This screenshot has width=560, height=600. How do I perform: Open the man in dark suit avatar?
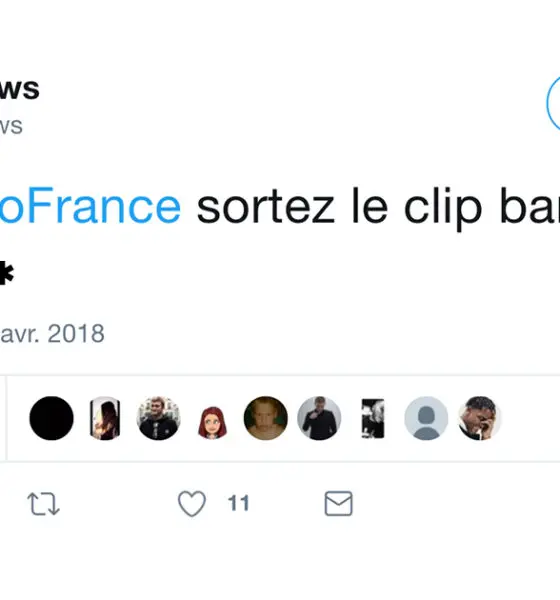click(319, 418)
